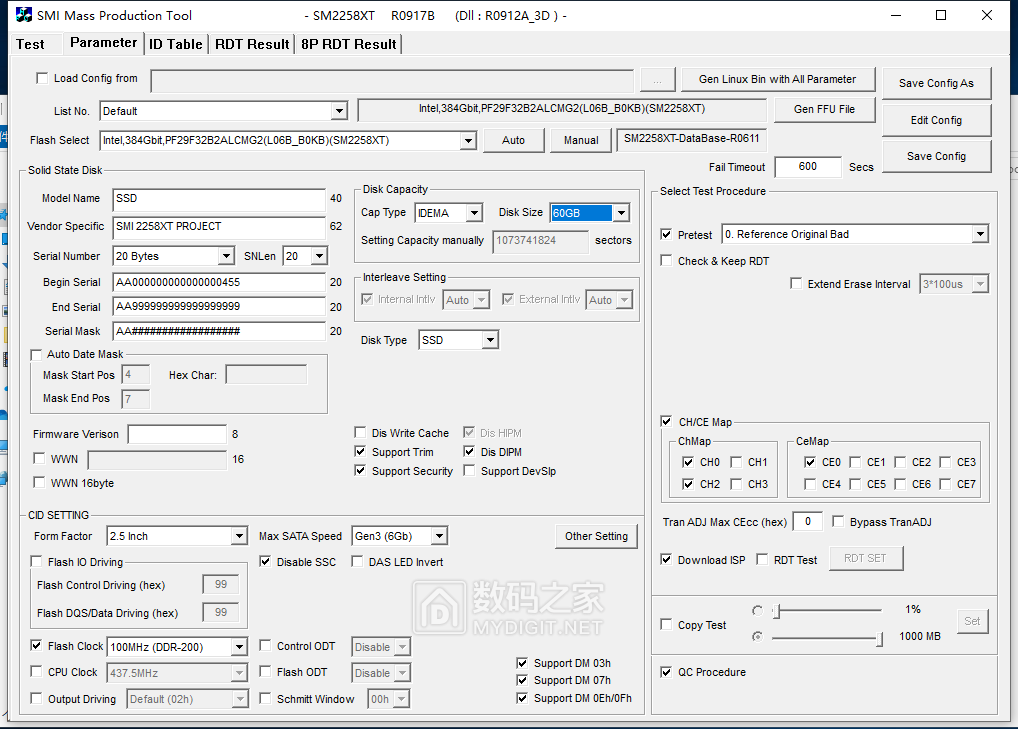Viewport: 1018px width, 729px height.
Task: Open the 8P RDT Result tab
Action: (x=349, y=44)
